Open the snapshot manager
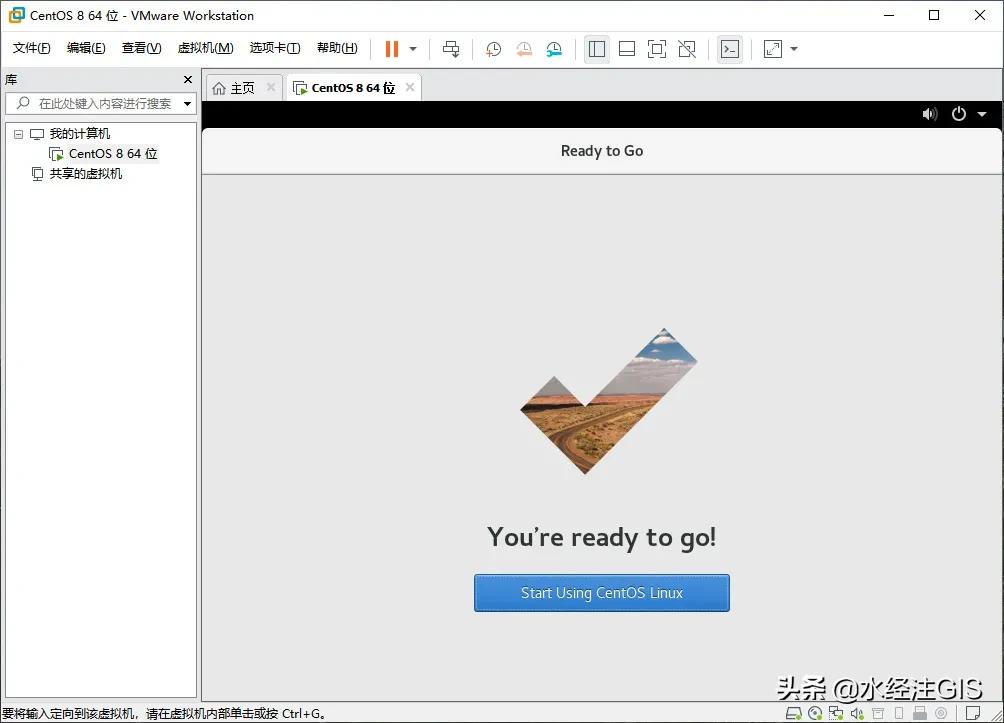Image resolution: width=1004 pixels, height=723 pixels. [x=554, y=48]
